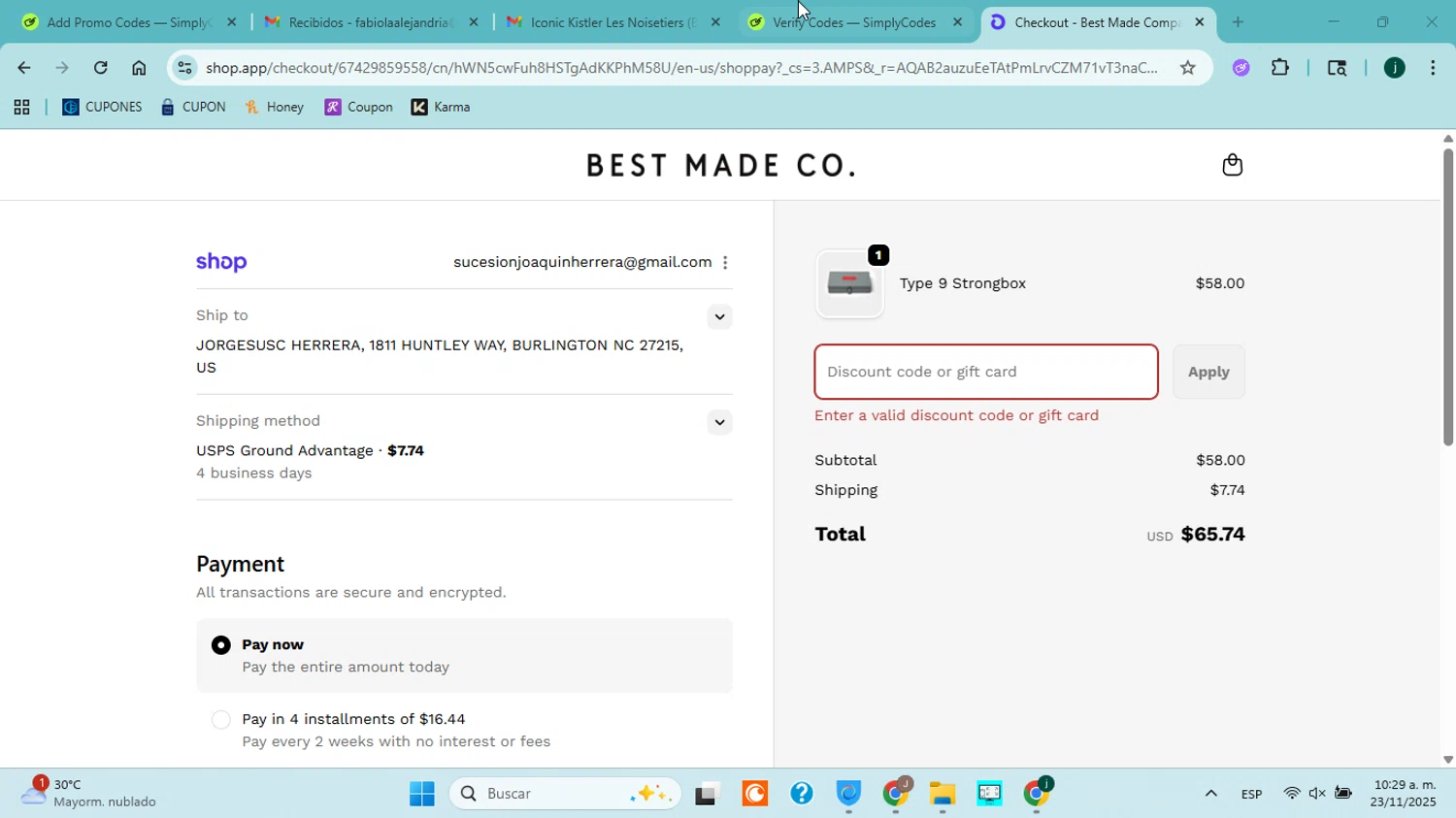Go back to previous page

(23, 68)
